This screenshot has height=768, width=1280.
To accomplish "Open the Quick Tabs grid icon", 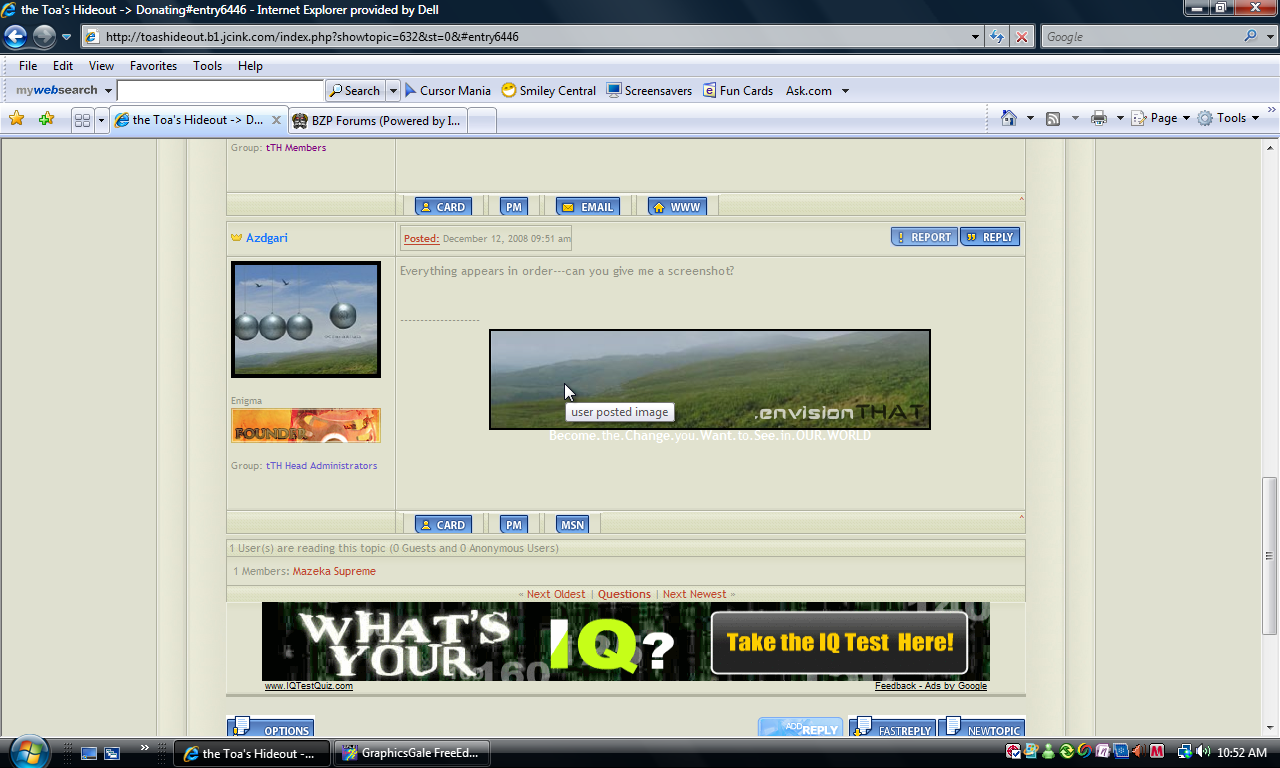I will tap(83, 120).
